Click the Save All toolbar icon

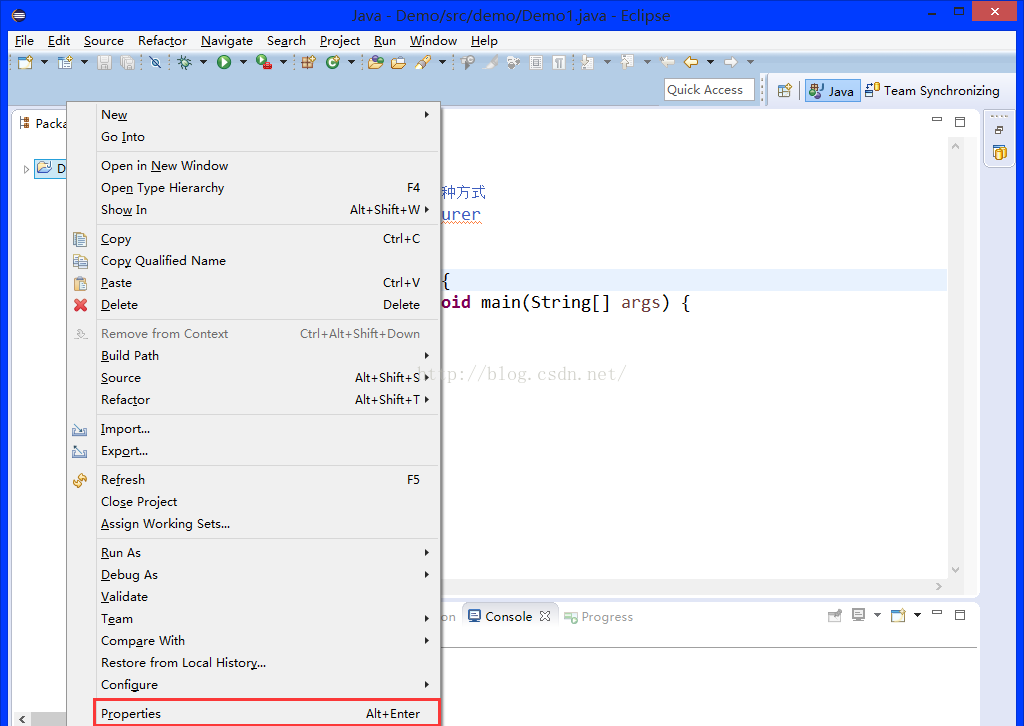[x=128, y=62]
